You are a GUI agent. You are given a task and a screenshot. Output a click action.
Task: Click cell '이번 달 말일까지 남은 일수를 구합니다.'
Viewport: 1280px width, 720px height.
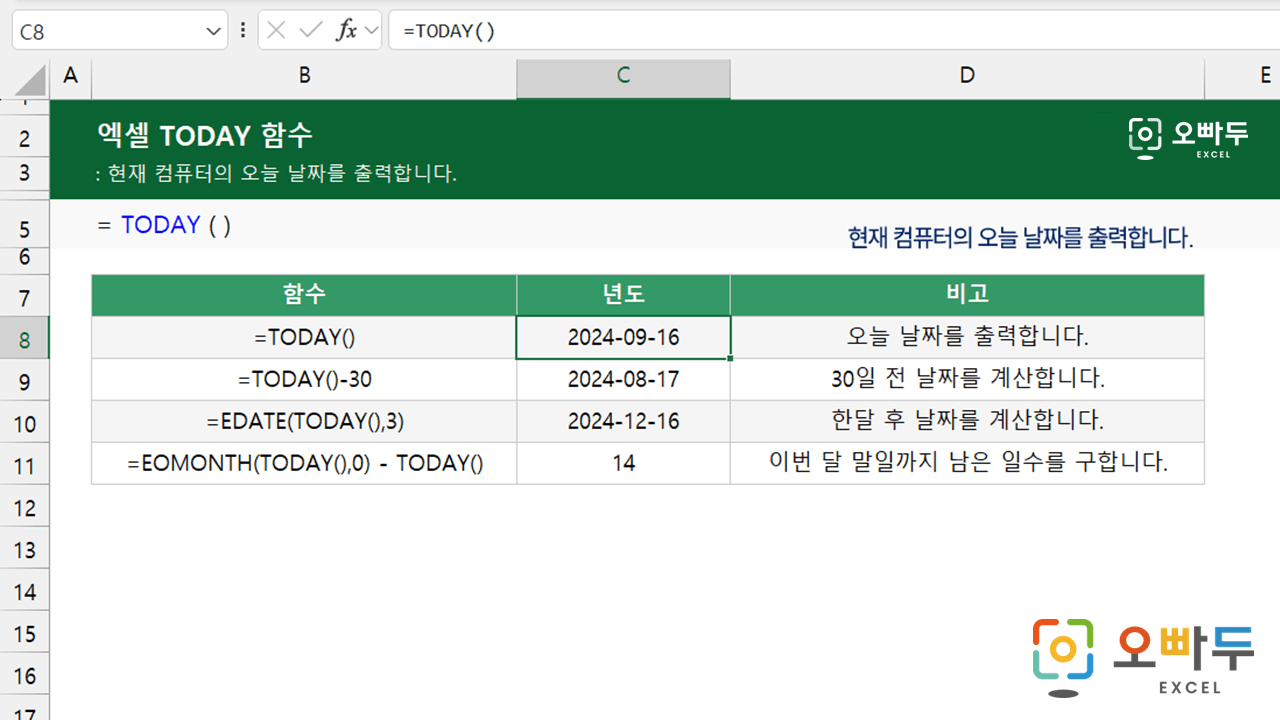[x=967, y=464]
